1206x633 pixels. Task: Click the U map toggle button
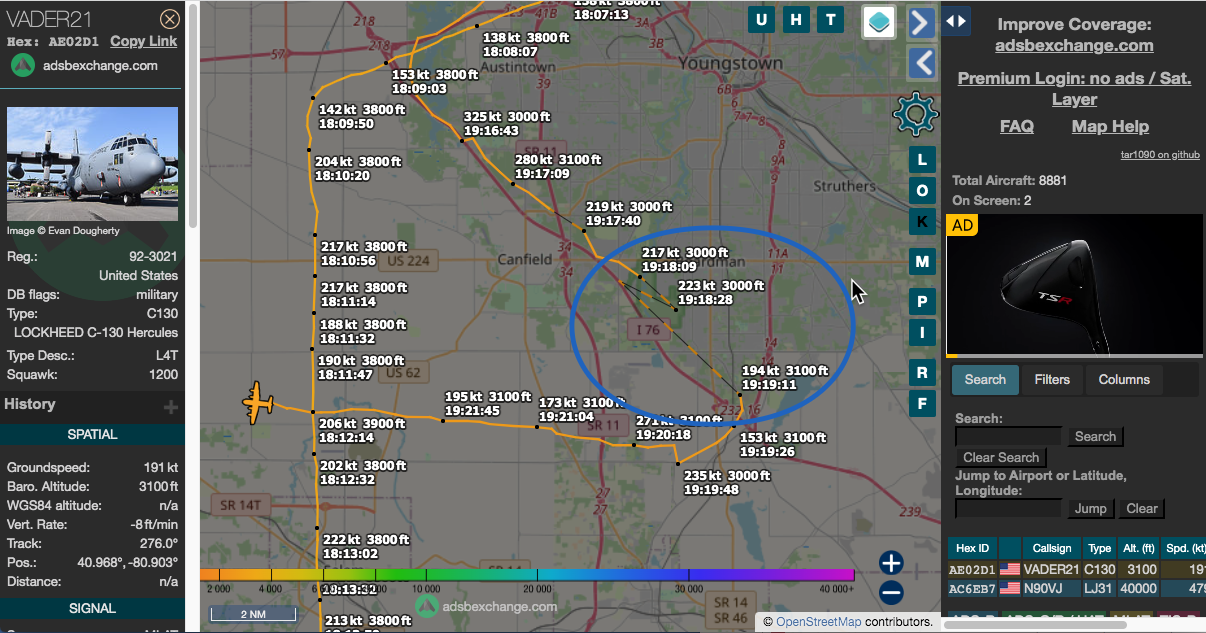click(762, 19)
